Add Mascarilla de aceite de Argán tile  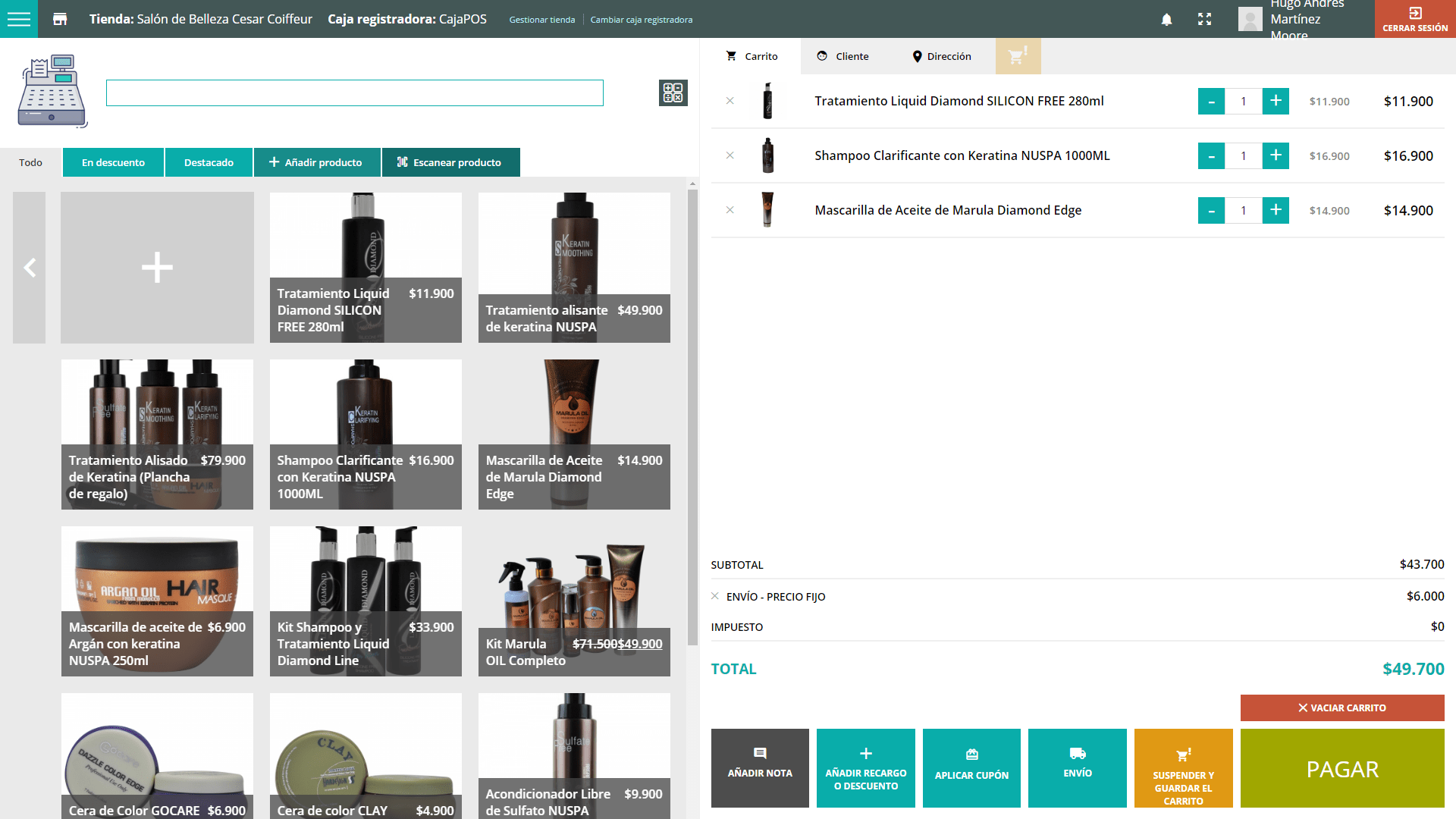coord(157,601)
